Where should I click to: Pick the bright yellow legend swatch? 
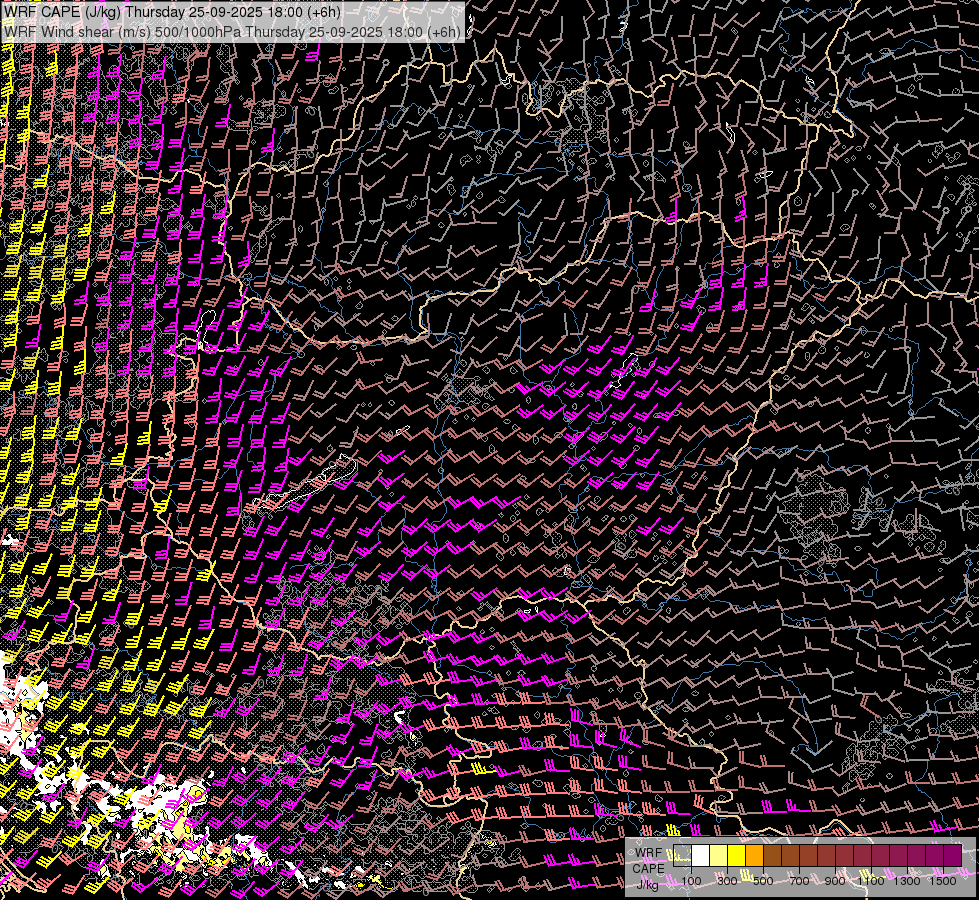click(x=737, y=855)
